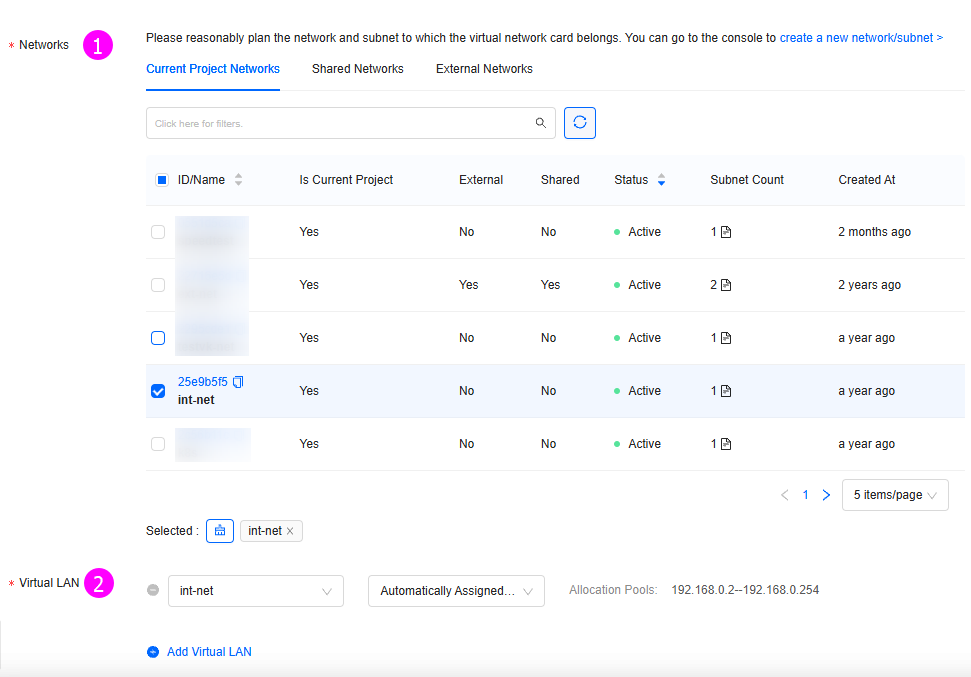The width and height of the screenshot is (971, 677).
Task: Go to previous page of networks
Action: [x=785, y=495]
